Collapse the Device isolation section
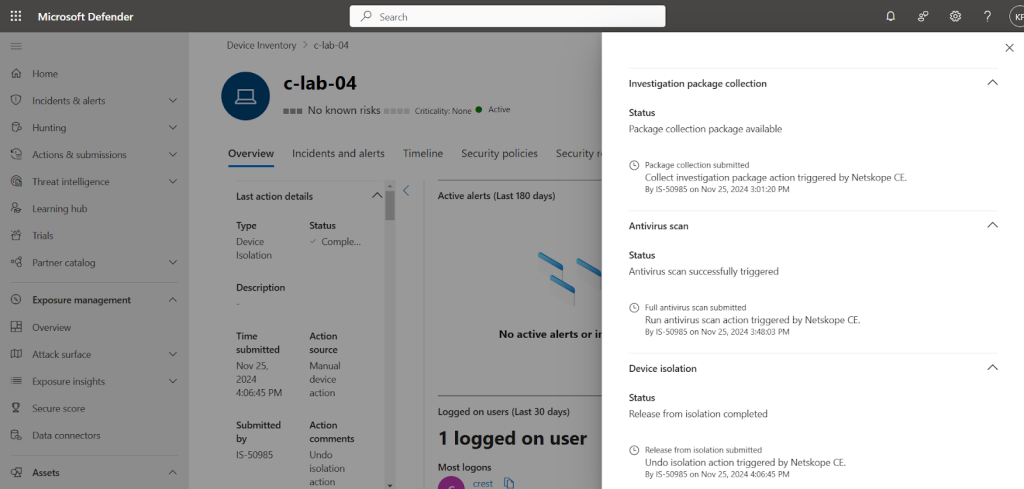This screenshot has height=489, width=1024. coord(992,368)
